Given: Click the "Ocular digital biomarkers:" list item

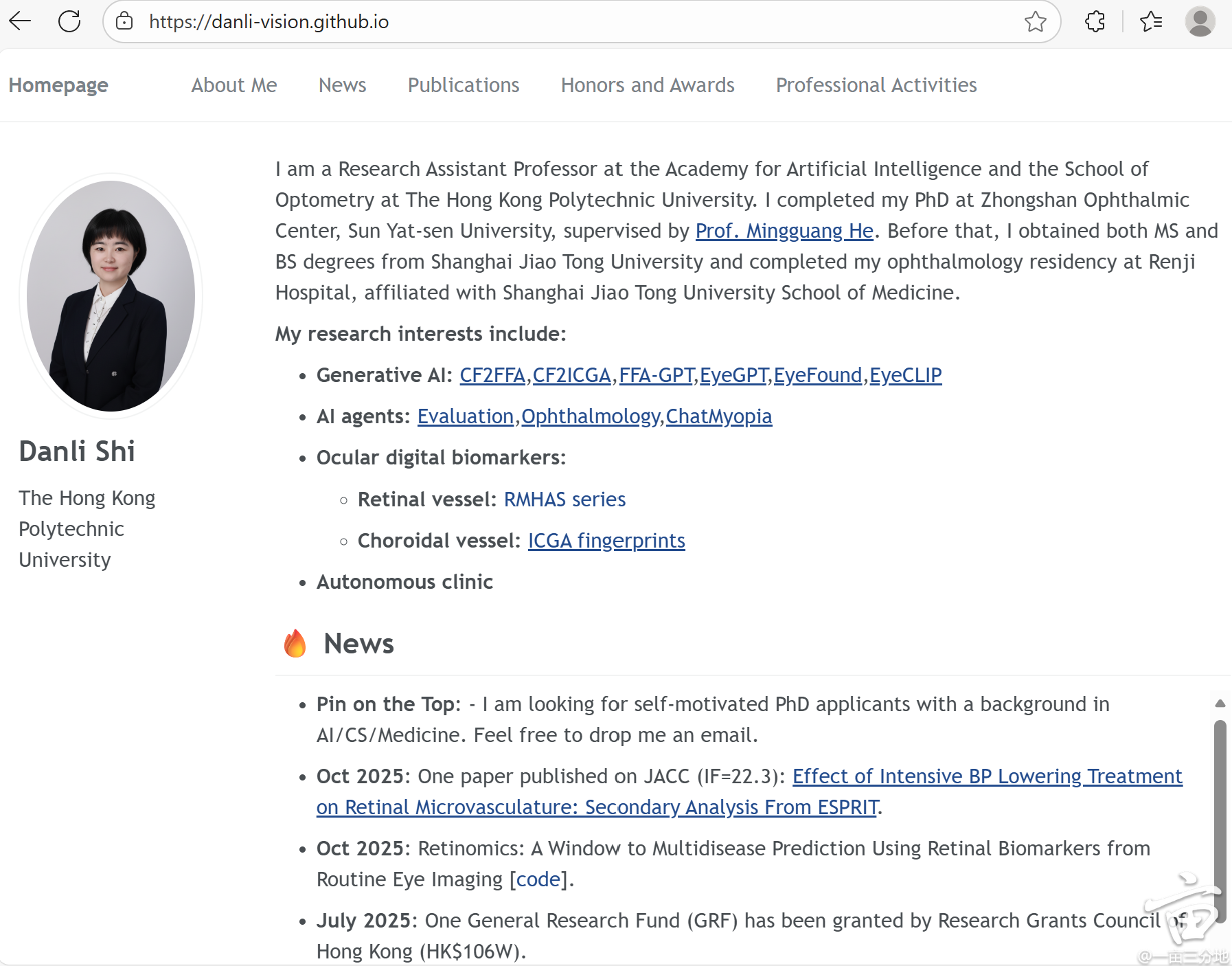Looking at the screenshot, I should 441,458.
